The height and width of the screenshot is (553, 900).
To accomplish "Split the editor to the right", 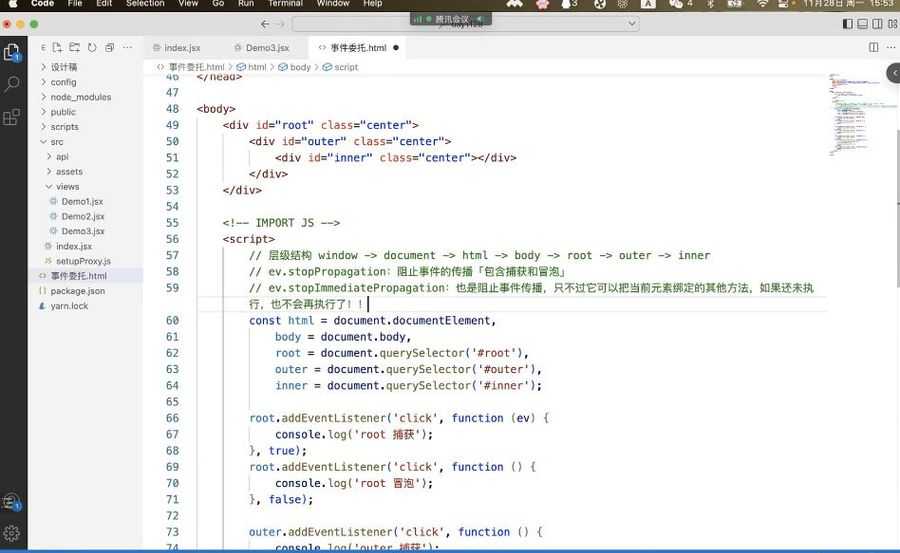I will click(874, 48).
